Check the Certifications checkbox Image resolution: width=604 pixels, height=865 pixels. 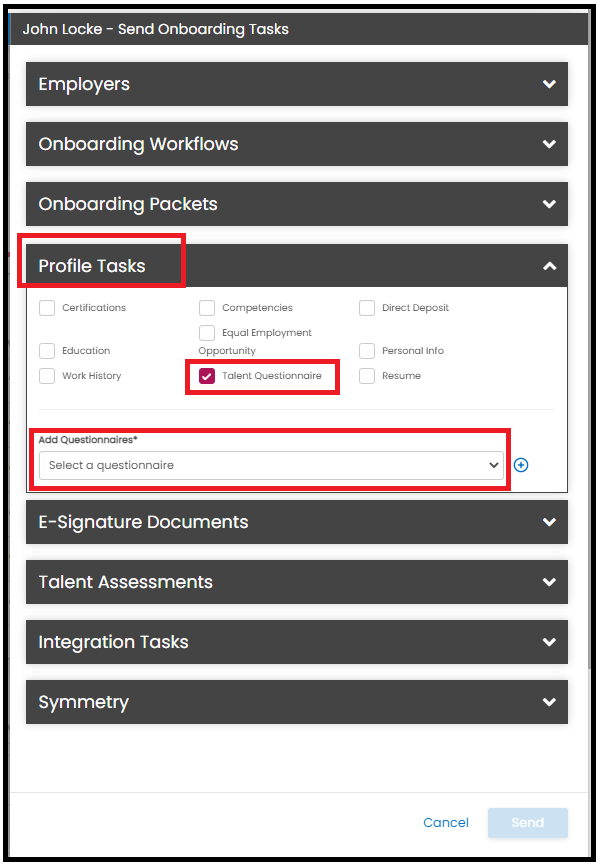pos(47,308)
